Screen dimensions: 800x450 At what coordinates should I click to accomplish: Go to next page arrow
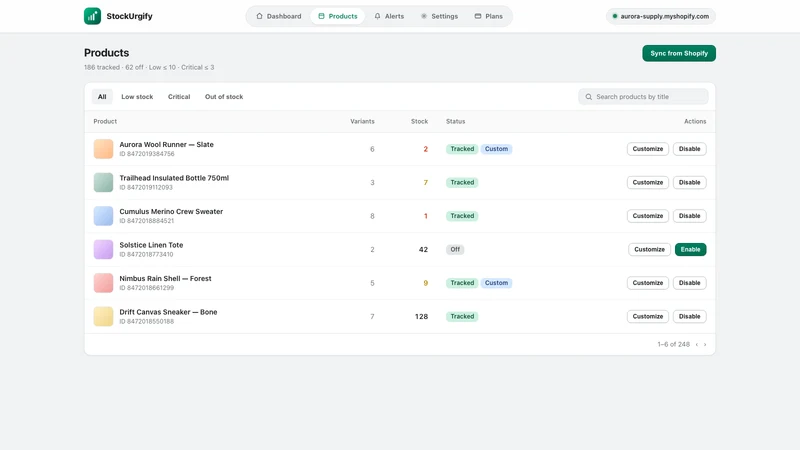(705, 344)
